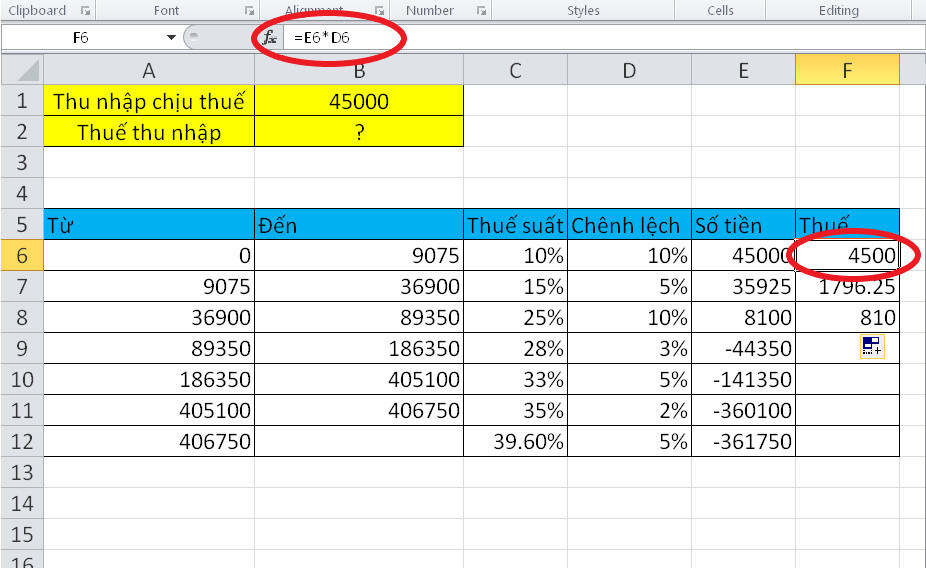
Task: Click the 'Đến' header cell
Action: point(359,224)
